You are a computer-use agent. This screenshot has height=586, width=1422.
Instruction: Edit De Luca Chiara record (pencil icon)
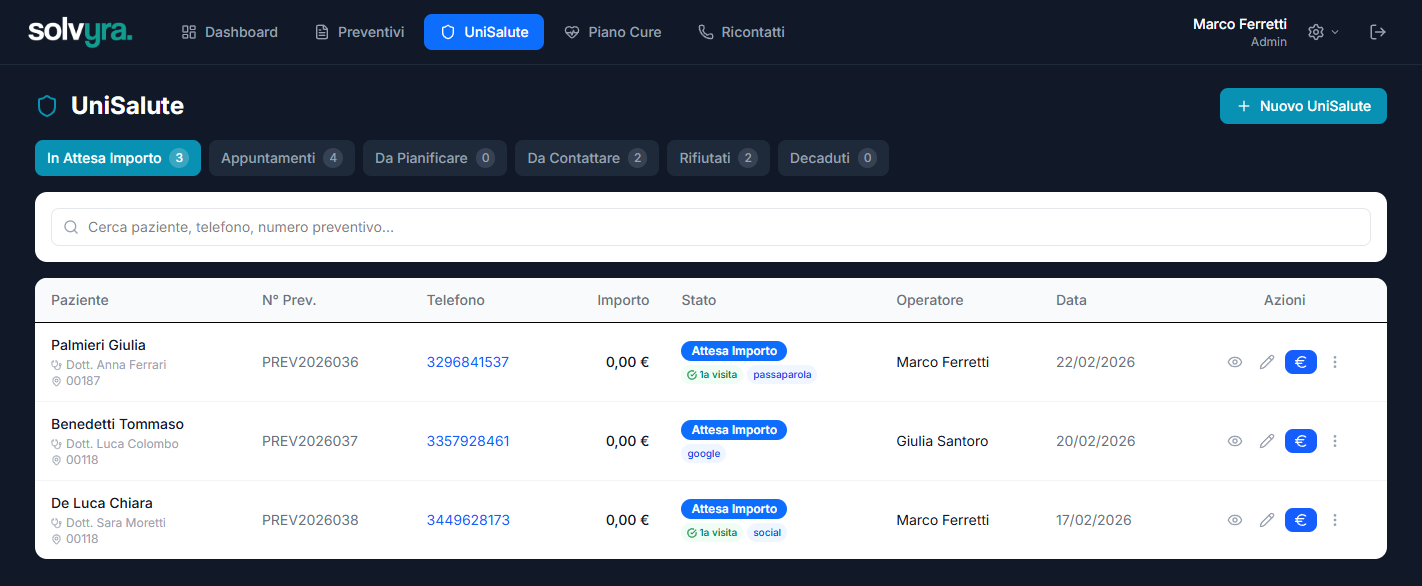tap(1267, 520)
